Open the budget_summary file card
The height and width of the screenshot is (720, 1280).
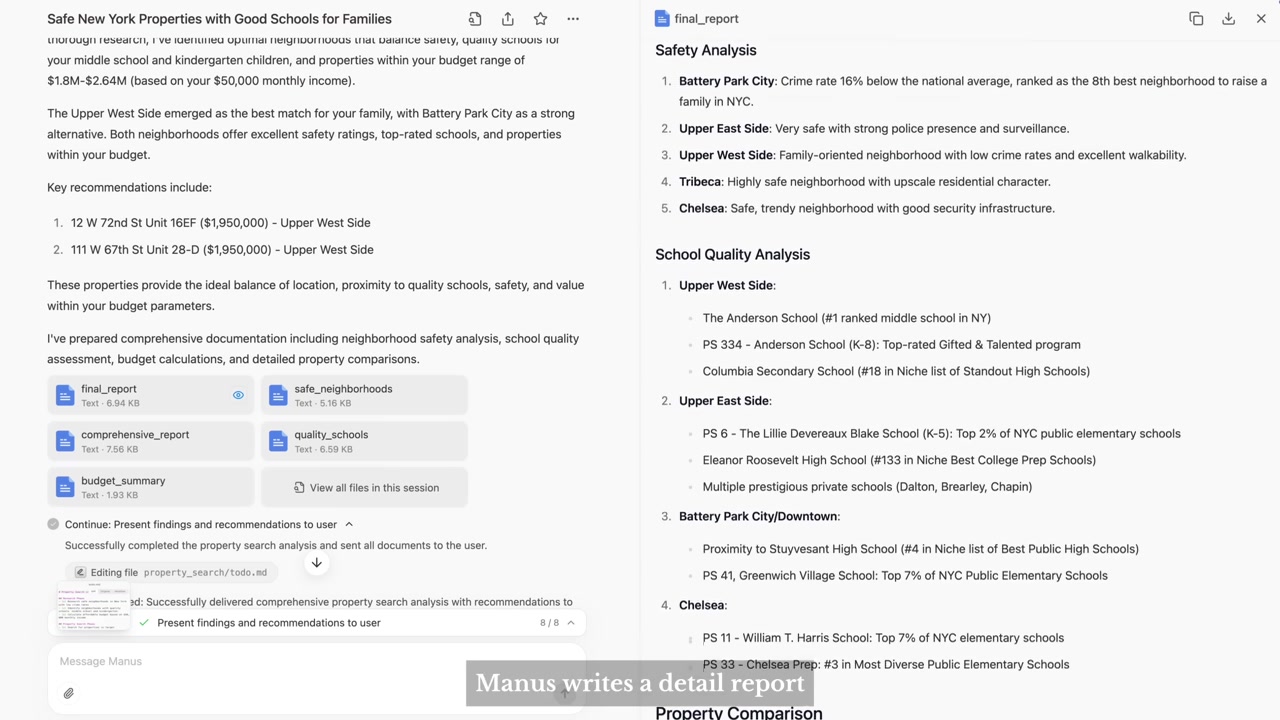pyautogui.click(x=151, y=487)
